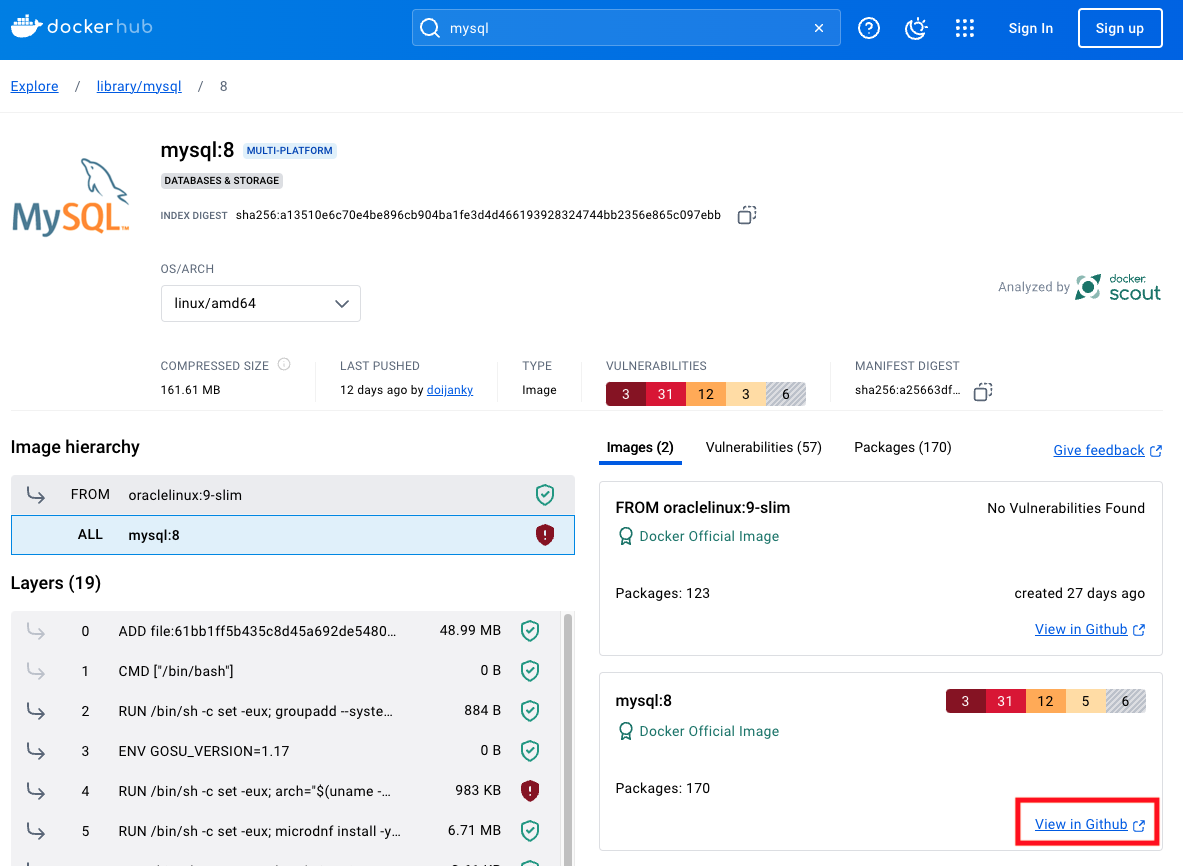Viewport: 1183px width, 866px height.
Task: Click MULTI-PLATFORM badge
Action: click(290, 150)
